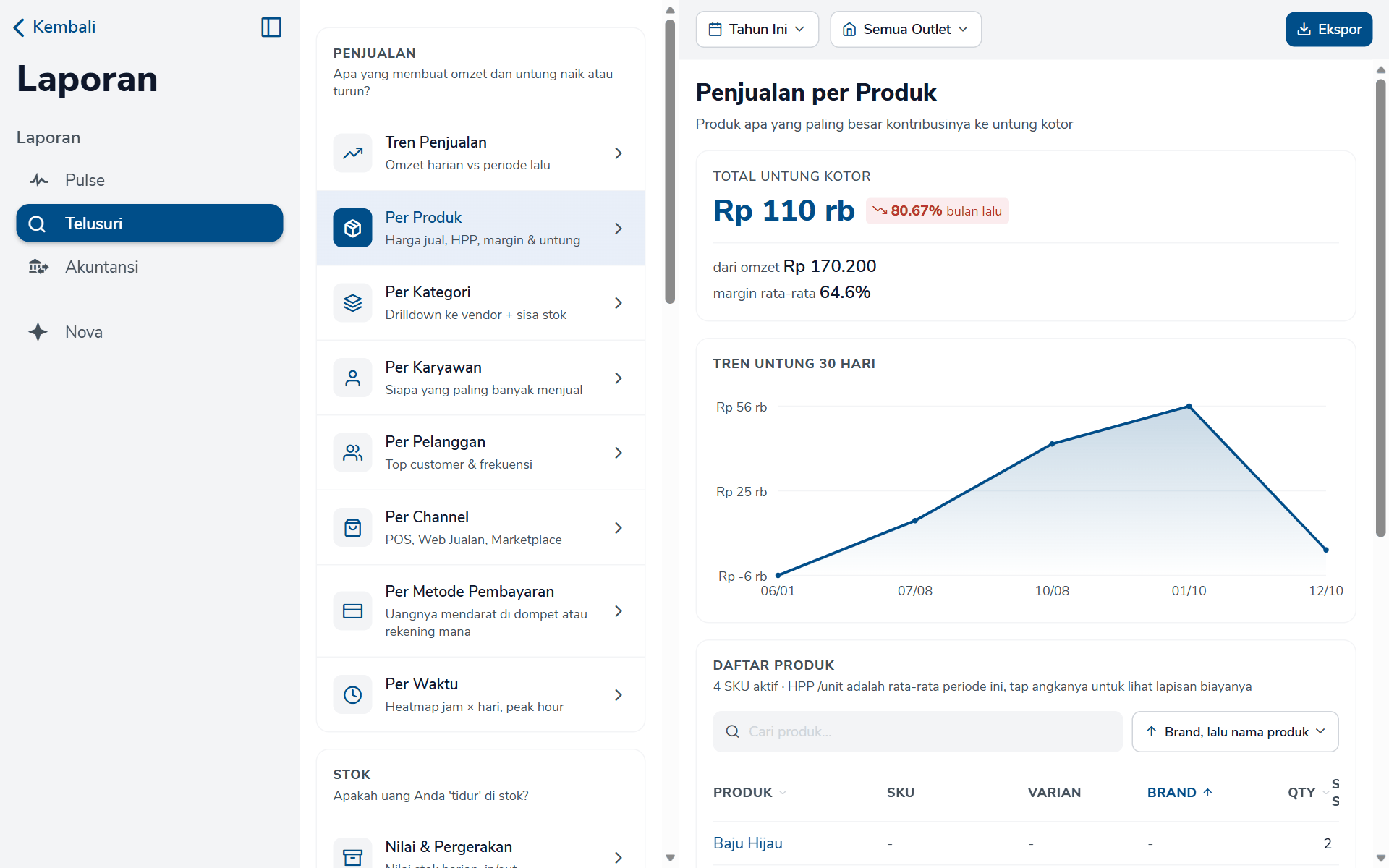Open the Tahun Ini period dropdown
The image size is (1389, 868).
pyautogui.click(x=757, y=29)
